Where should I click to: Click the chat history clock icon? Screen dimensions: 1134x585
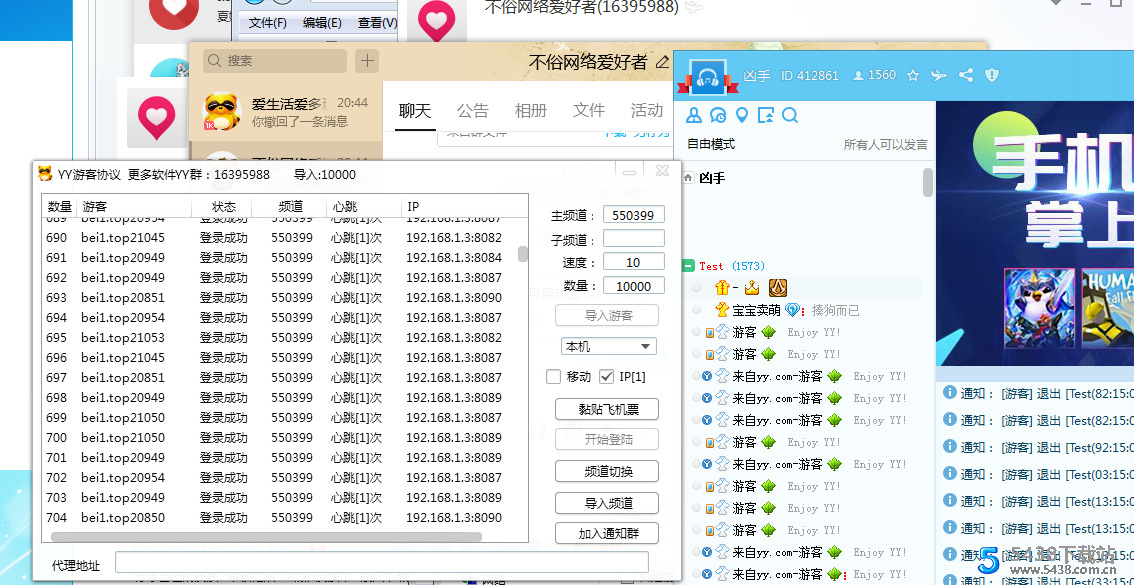(717, 115)
